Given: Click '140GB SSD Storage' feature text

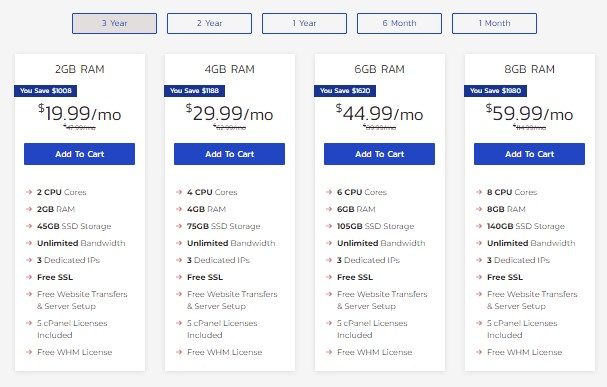Looking at the screenshot, I should pos(526,226).
